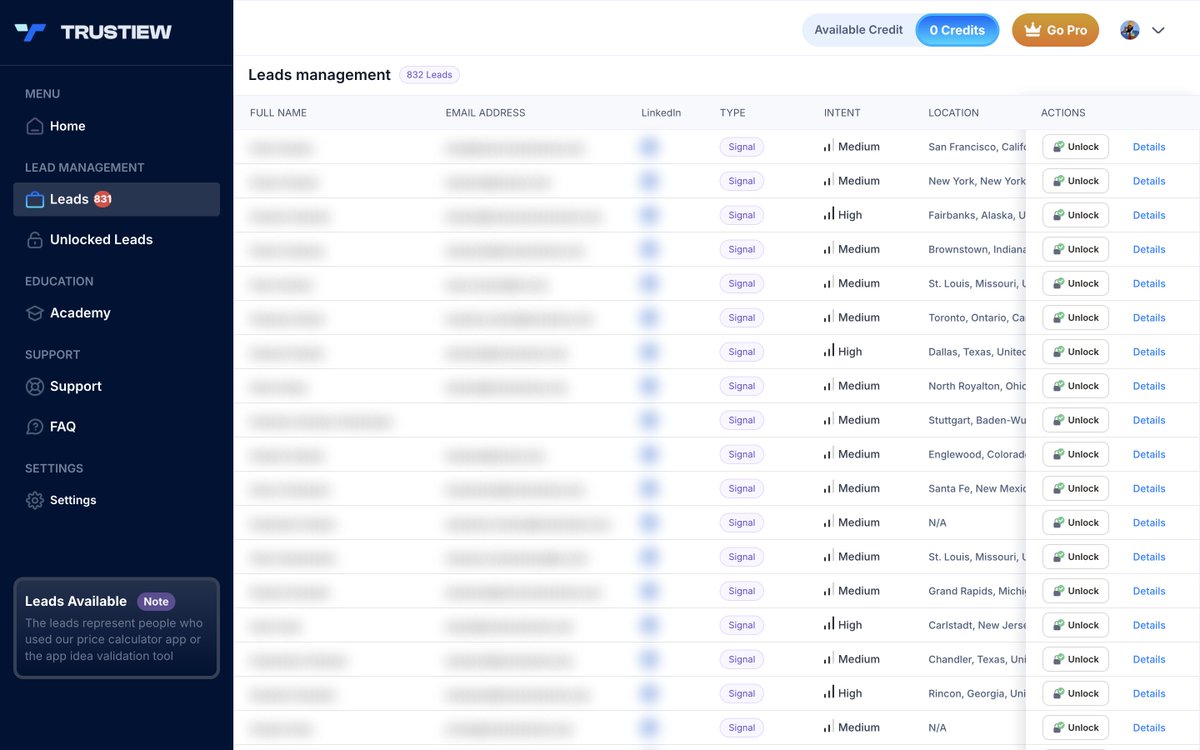The image size is (1200, 750).
Task: Open Details for Dallas, Texas lead
Action: pos(1149,352)
